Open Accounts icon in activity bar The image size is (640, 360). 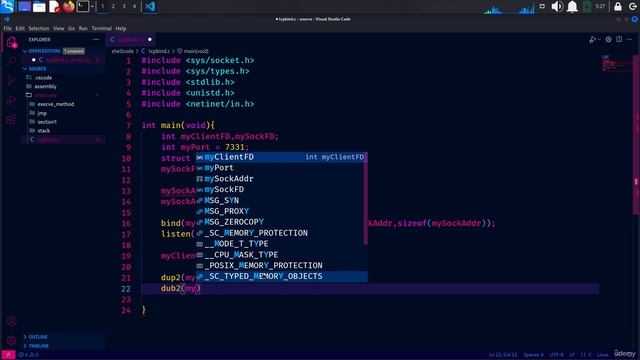click(x=11, y=321)
